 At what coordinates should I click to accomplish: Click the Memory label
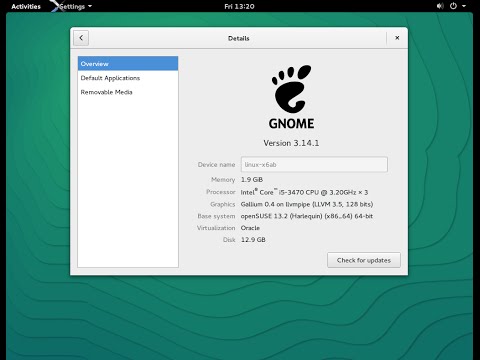[223, 180]
